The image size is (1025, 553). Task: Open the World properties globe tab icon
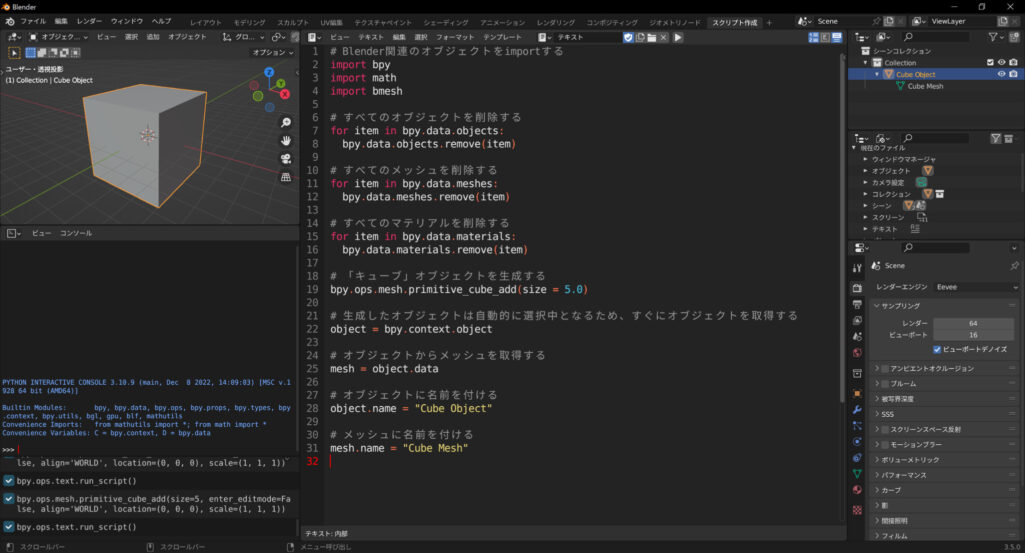coord(857,352)
